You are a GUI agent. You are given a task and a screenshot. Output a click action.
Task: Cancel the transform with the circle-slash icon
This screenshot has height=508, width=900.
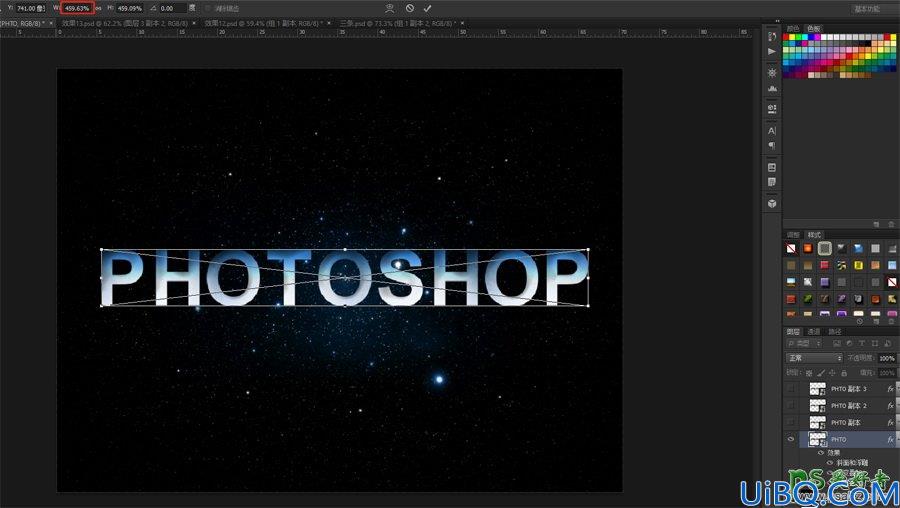pyautogui.click(x=410, y=8)
